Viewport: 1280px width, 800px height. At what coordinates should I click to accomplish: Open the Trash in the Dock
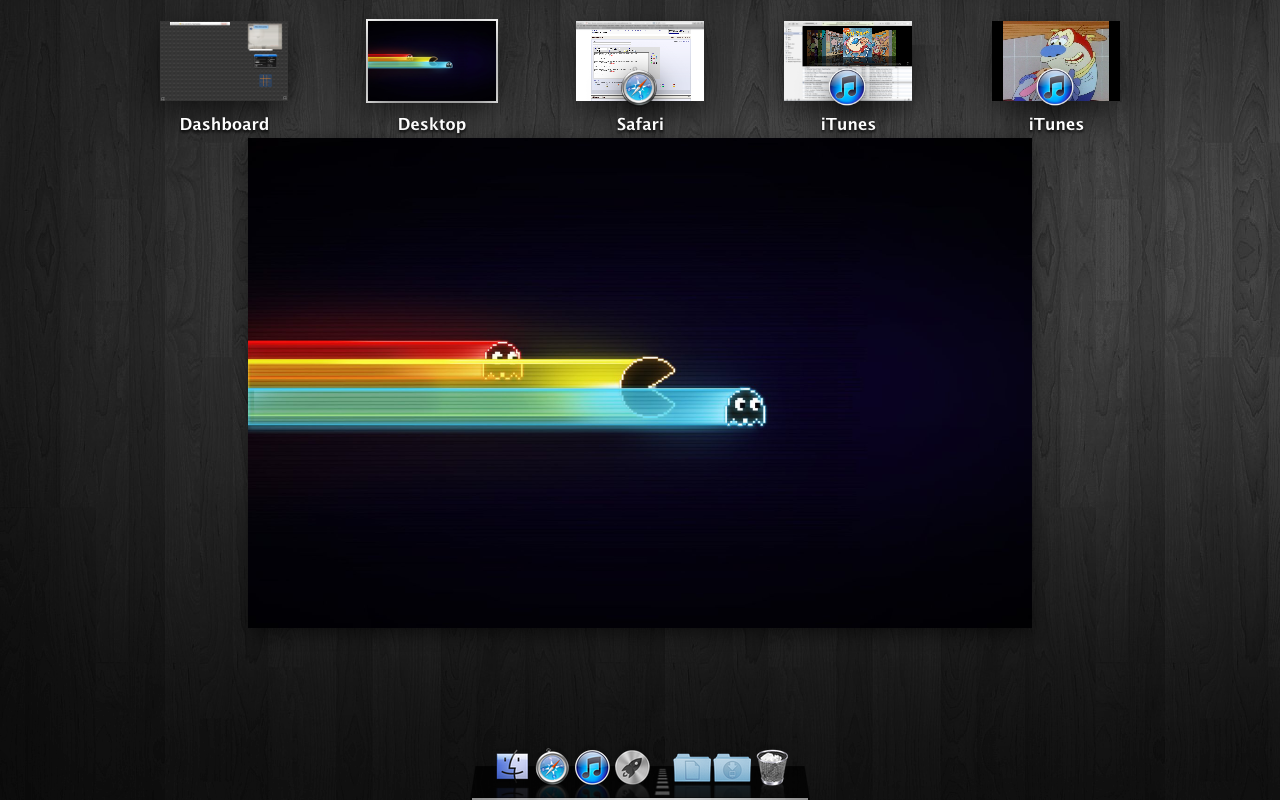pyautogui.click(x=772, y=768)
